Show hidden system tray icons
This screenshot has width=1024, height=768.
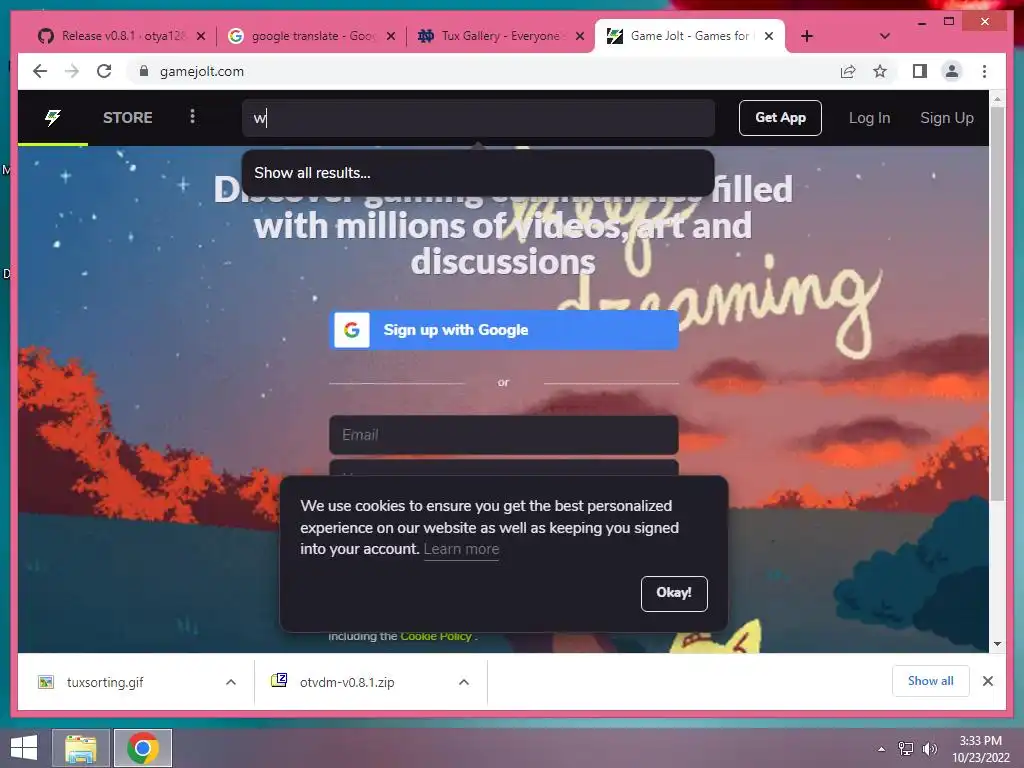pyautogui.click(x=882, y=749)
